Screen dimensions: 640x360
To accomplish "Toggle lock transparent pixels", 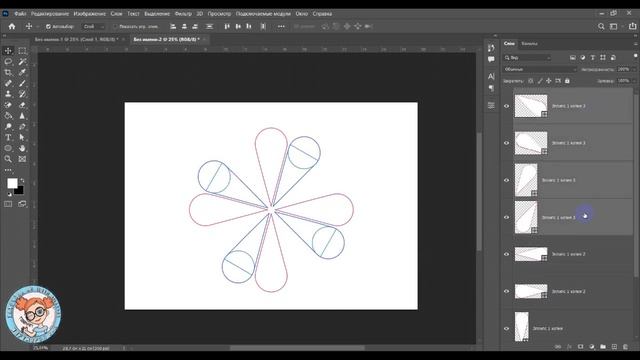I will (x=530, y=81).
